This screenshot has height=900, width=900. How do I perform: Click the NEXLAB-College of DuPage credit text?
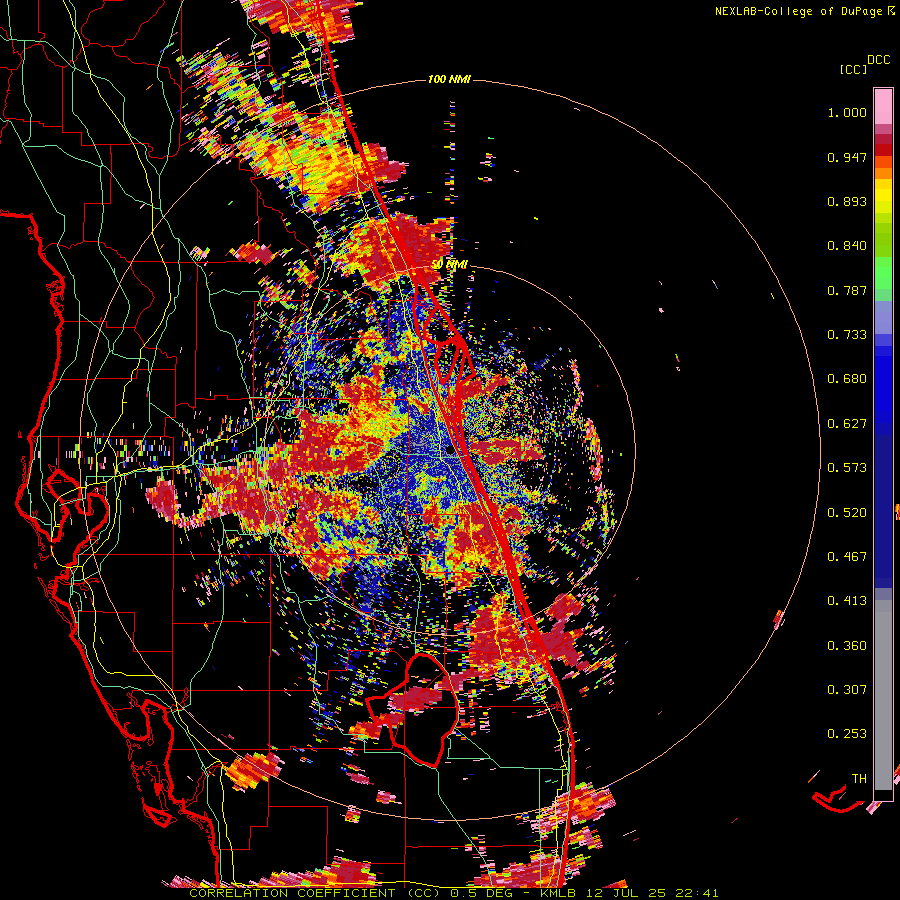[x=798, y=11]
